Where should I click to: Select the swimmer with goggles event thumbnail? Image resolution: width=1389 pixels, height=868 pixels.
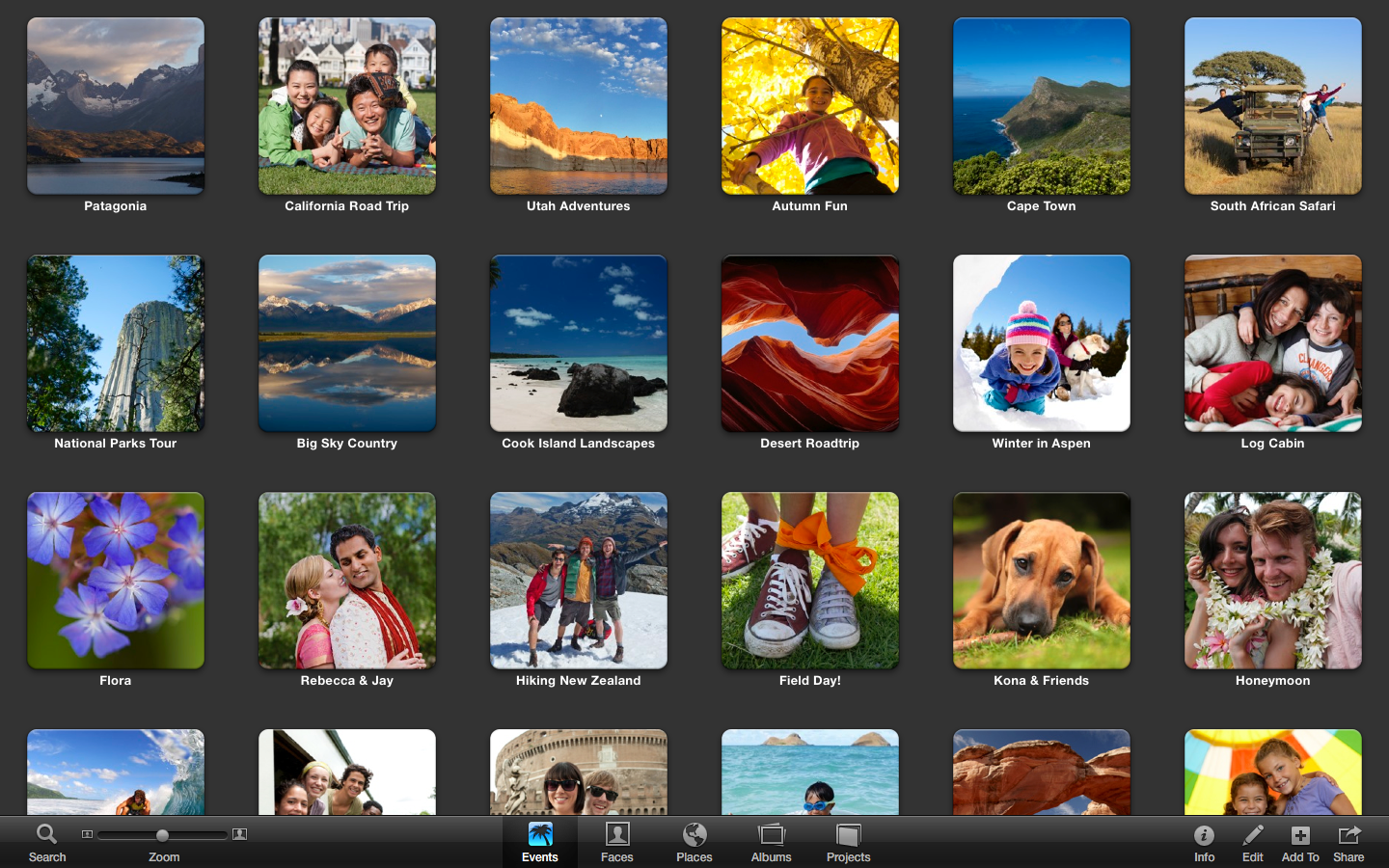[810, 772]
